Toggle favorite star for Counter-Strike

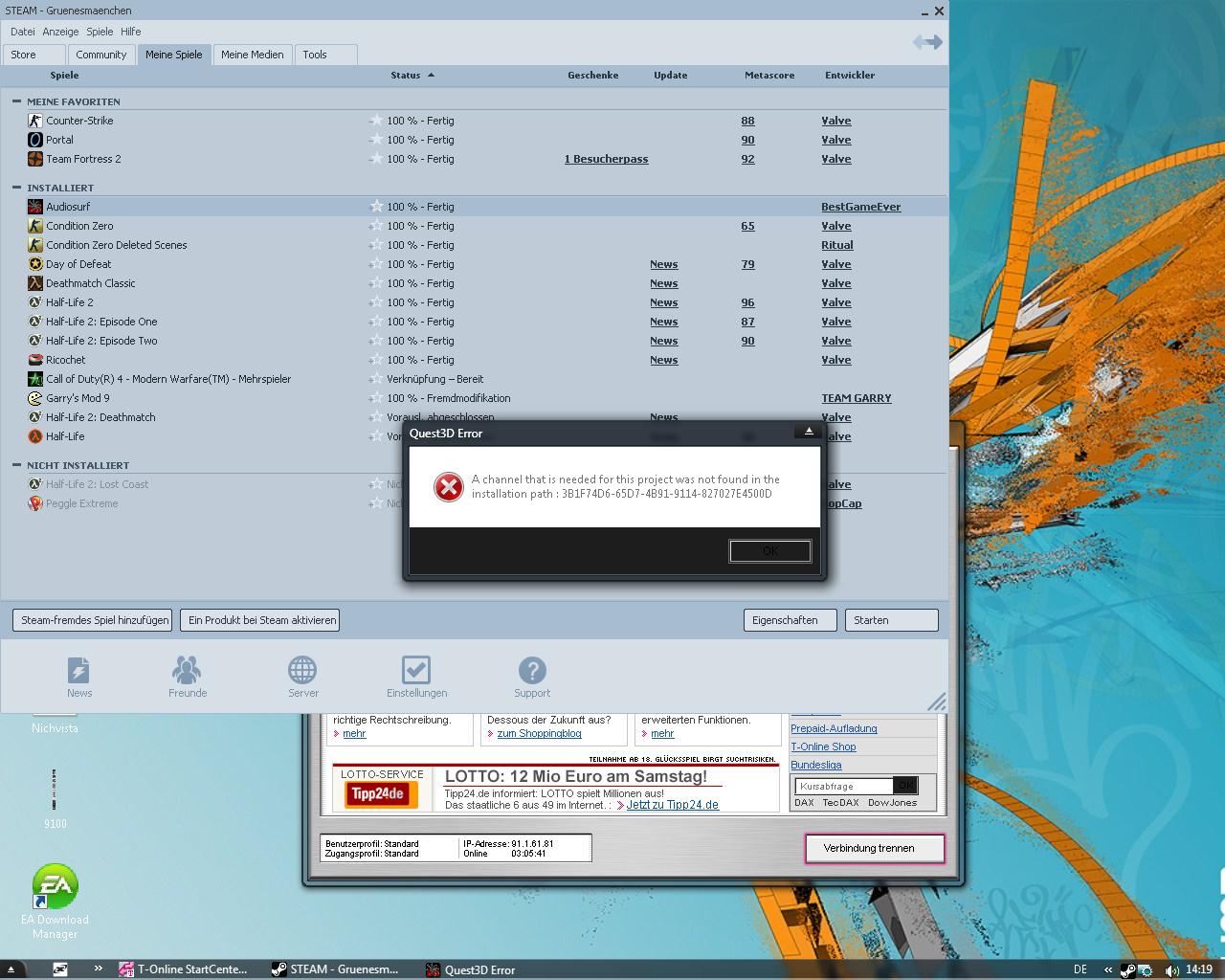[x=376, y=121]
